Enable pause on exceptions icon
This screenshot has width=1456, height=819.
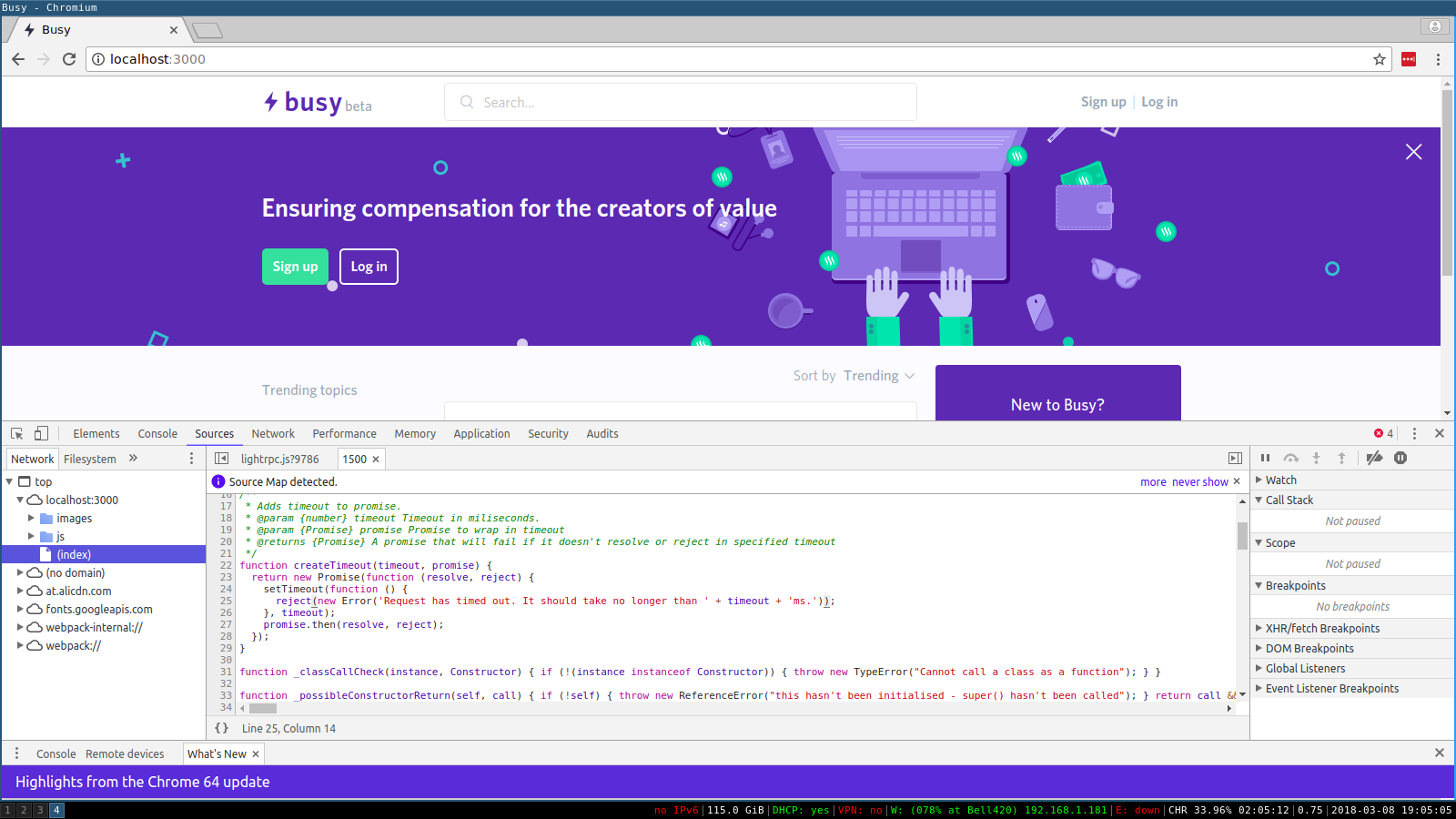[x=1400, y=458]
